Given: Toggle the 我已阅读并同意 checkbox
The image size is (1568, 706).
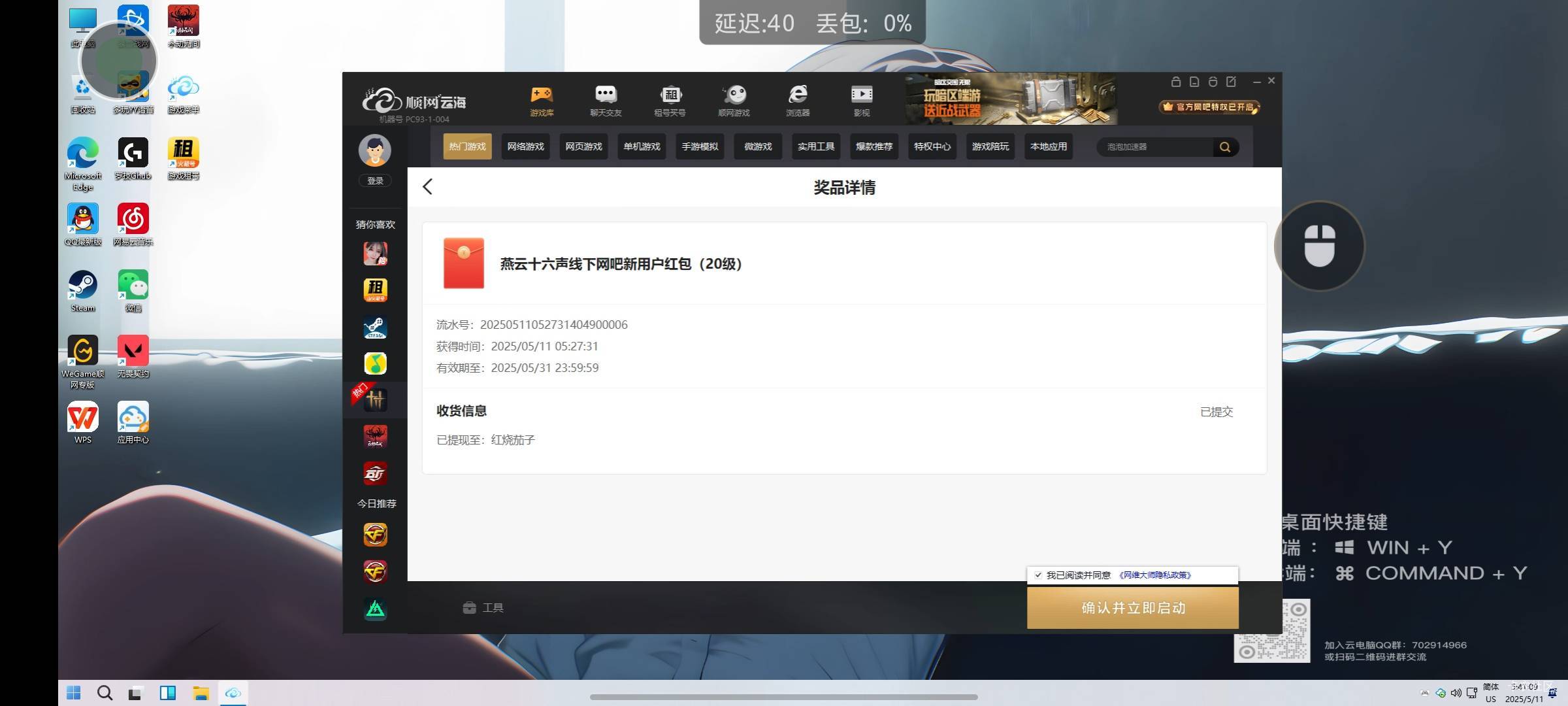Looking at the screenshot, I should pyautogui.click(x=1038, y=575).
